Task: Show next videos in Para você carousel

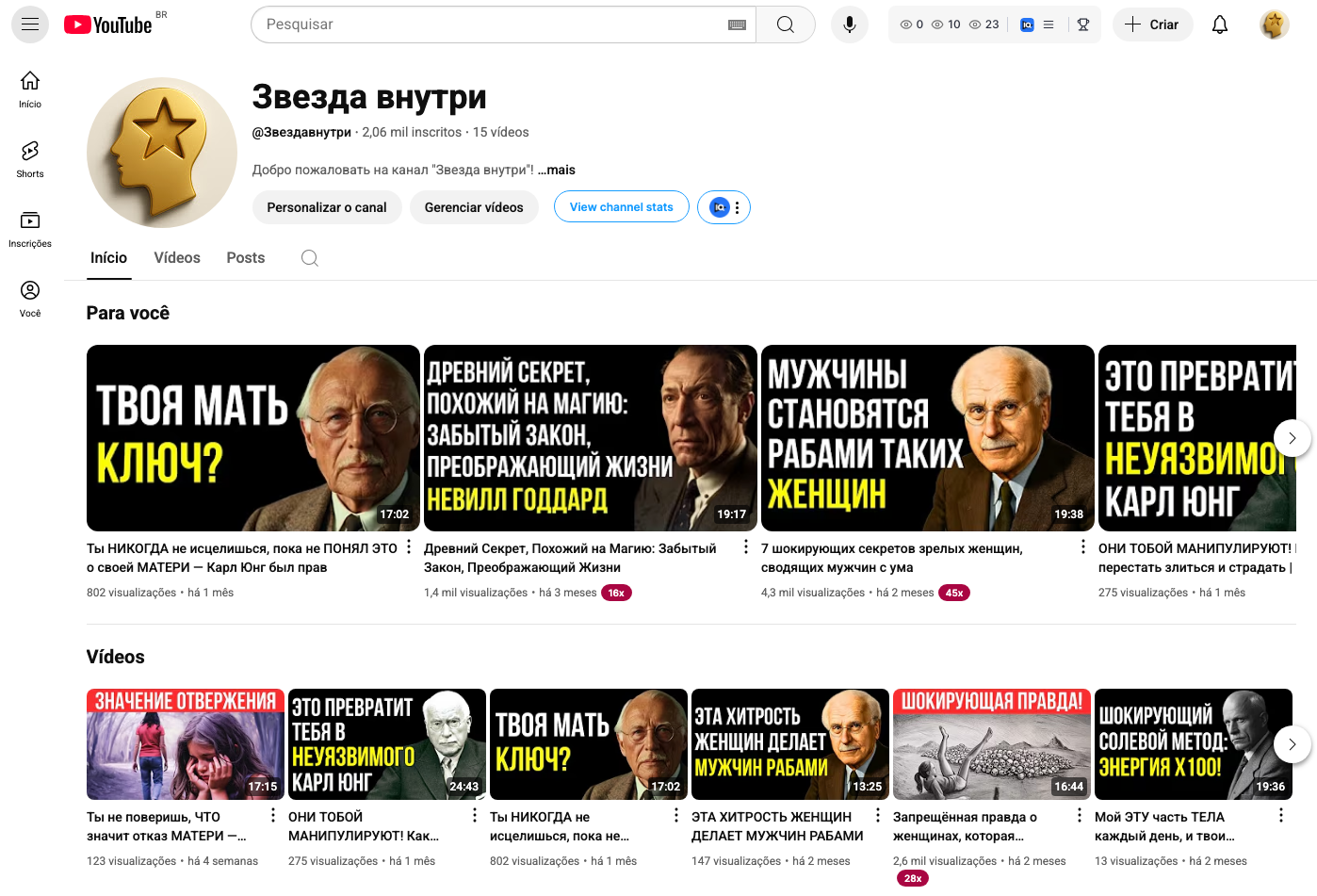Action: 1293,438
